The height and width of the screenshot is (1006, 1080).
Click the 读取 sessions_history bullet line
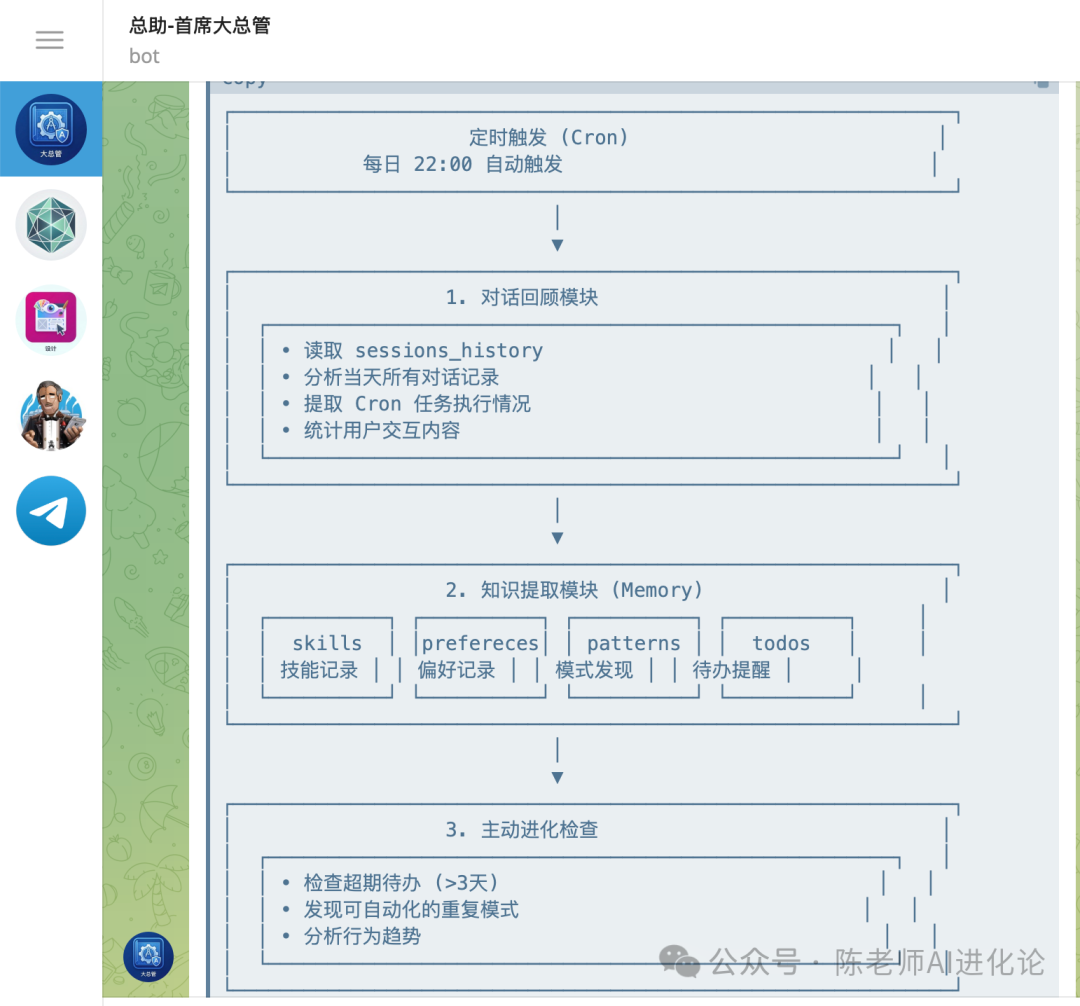(423, 350)
